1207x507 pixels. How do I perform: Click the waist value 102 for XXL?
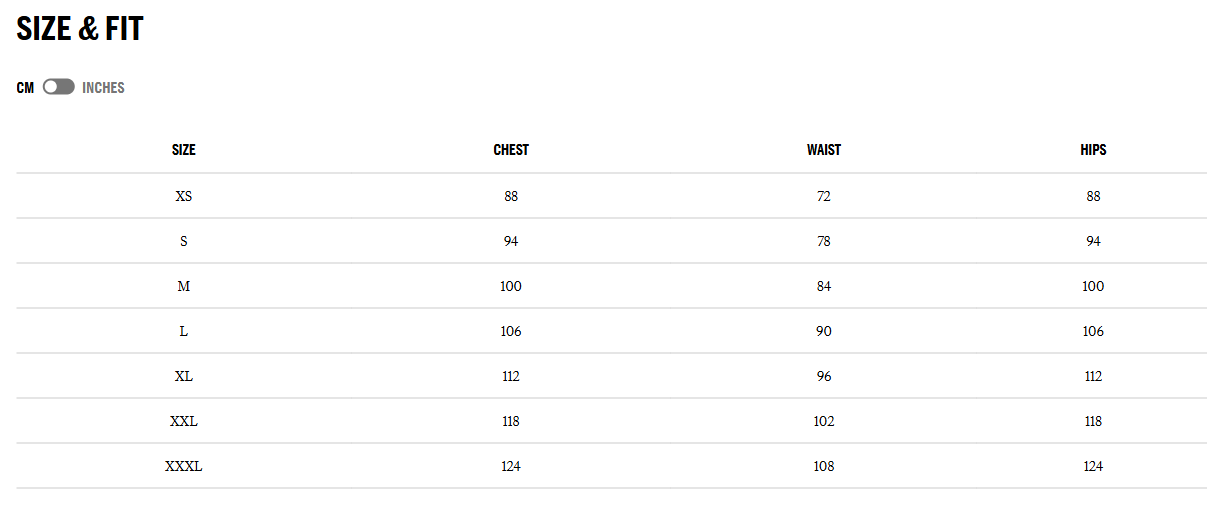[824, 421]
